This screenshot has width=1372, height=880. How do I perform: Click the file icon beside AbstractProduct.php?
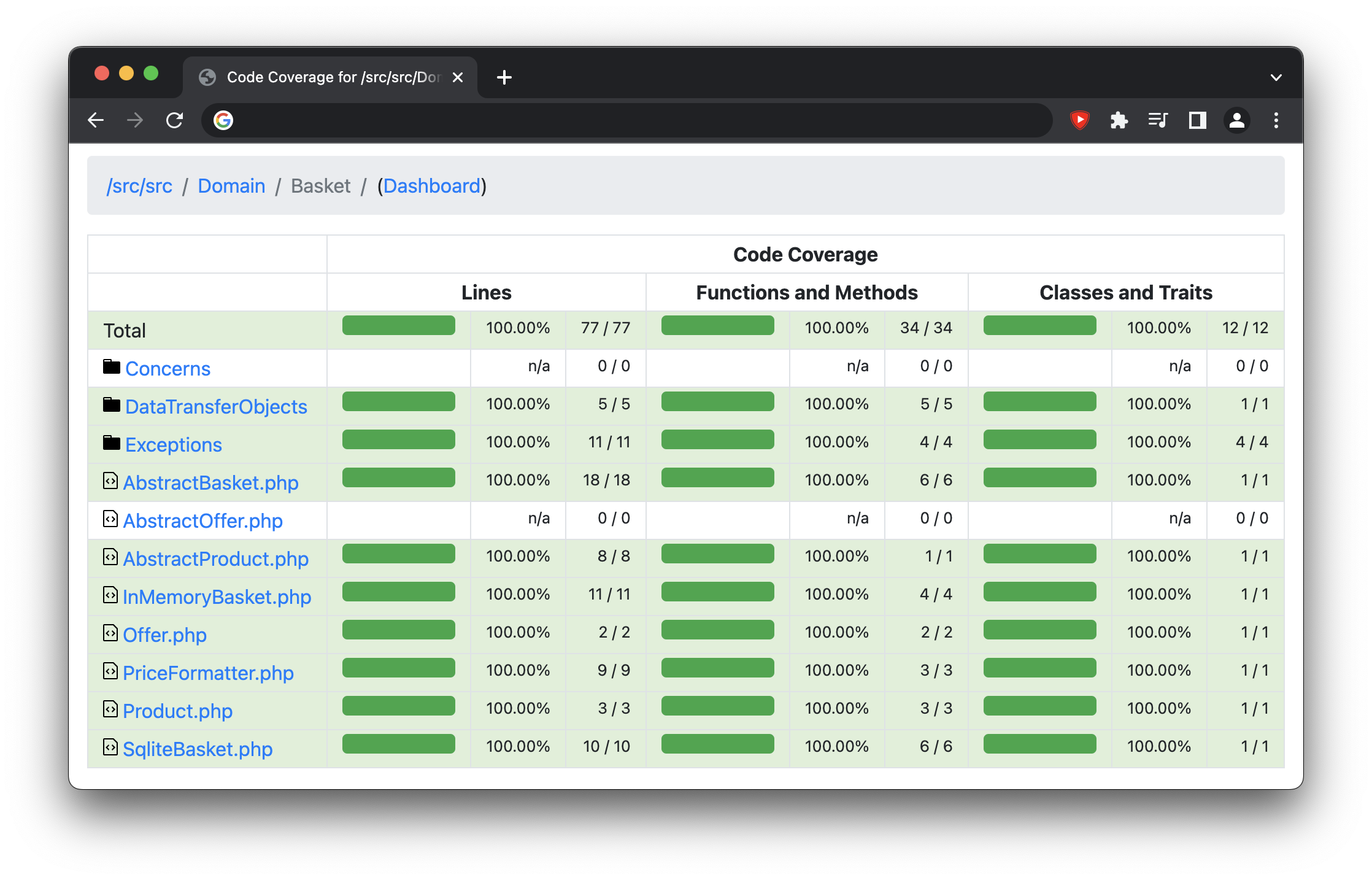(110, 557)
